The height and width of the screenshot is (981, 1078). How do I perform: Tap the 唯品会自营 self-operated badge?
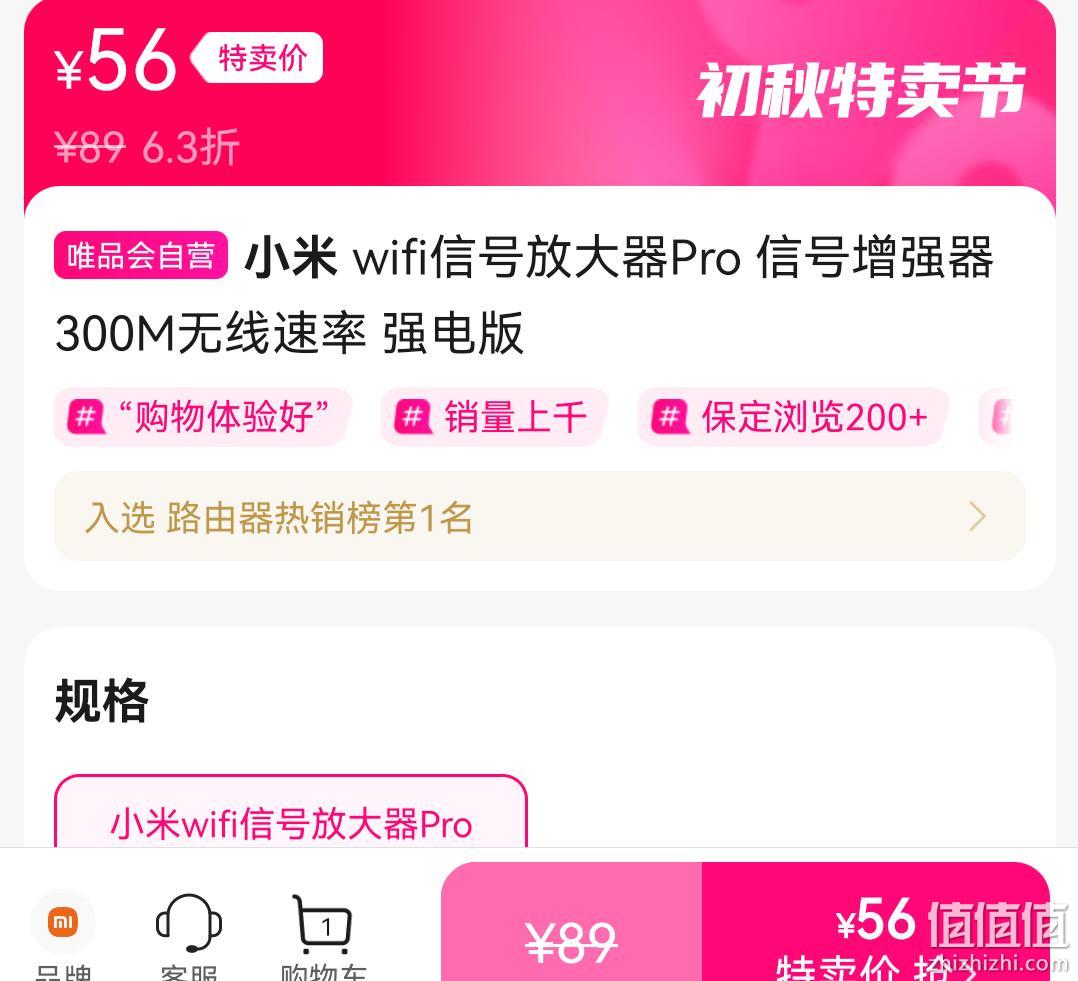[x=141, y=256]
